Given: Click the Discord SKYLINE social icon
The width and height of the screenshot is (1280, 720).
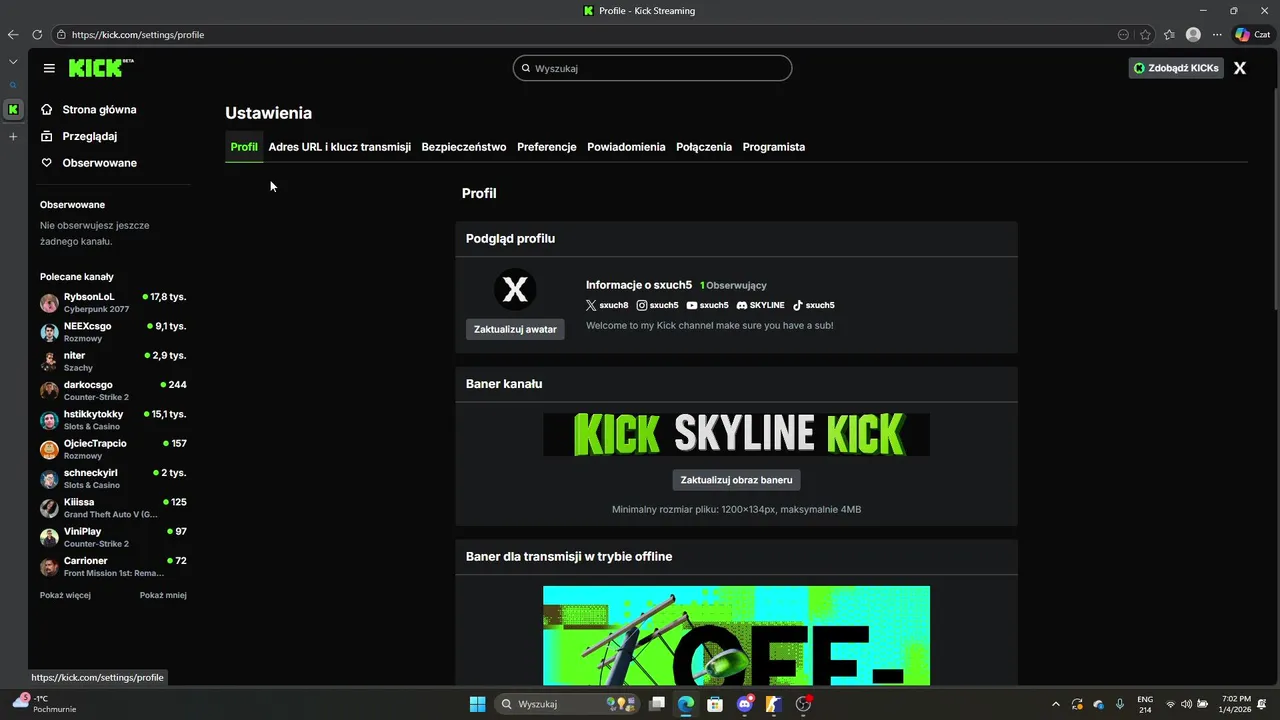Looking at the screenshot, I should (x=742, y=305).
